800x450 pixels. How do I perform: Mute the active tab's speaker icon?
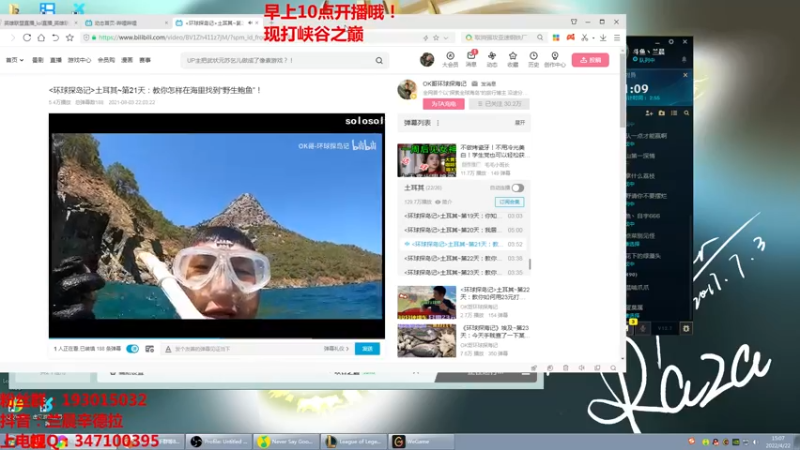tap(250, 23)
